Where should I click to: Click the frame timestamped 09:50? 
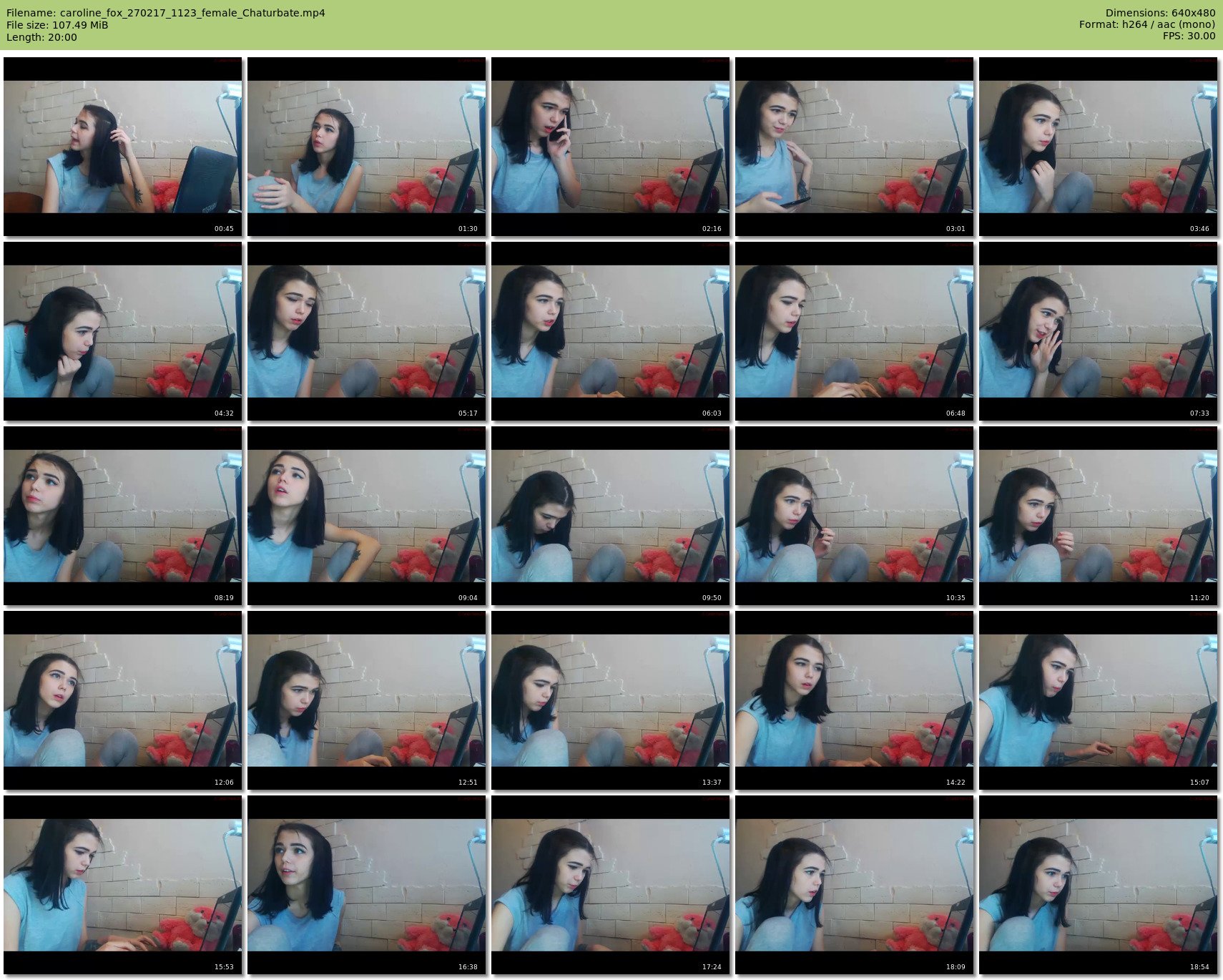point(610,516)
